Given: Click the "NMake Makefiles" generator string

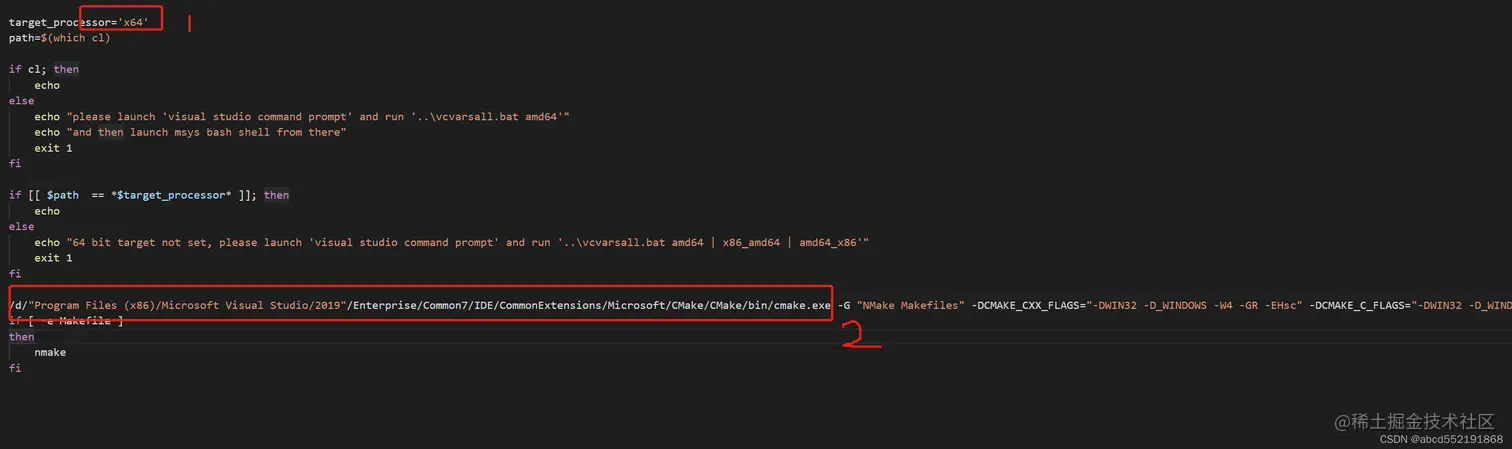Looking at the screenshot, I should coord(910,305).
